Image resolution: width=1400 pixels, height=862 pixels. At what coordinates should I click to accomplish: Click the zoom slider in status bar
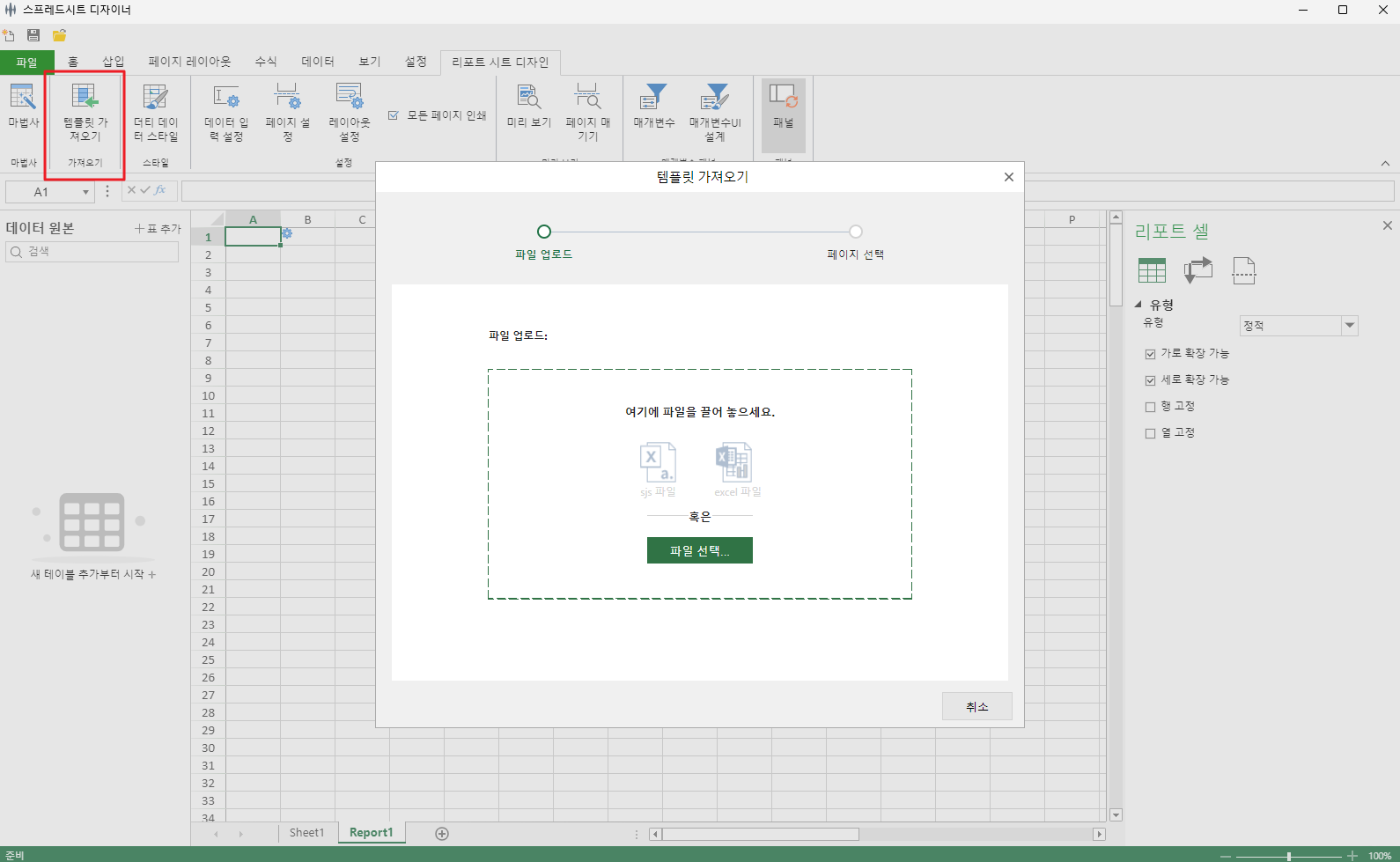(x=1288, y=856)
